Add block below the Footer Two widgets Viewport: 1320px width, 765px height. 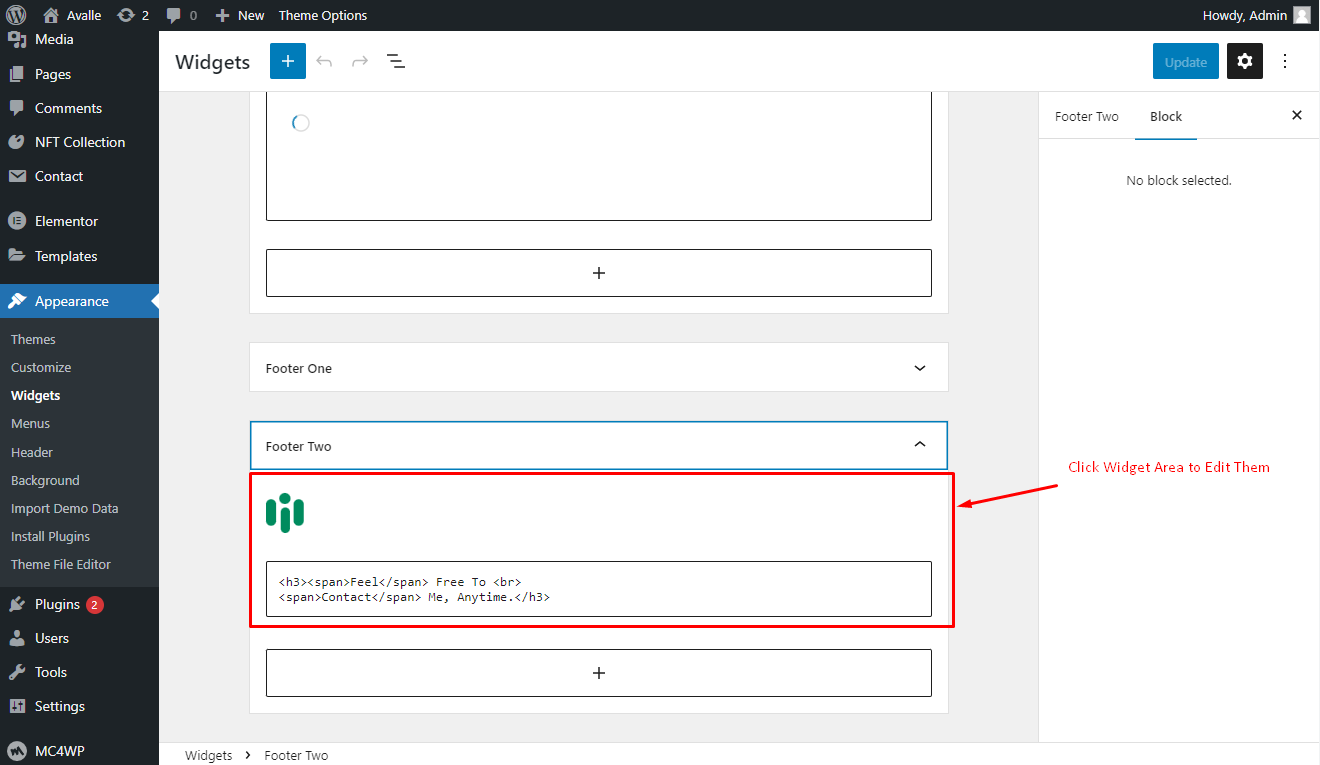click(599, 673)
